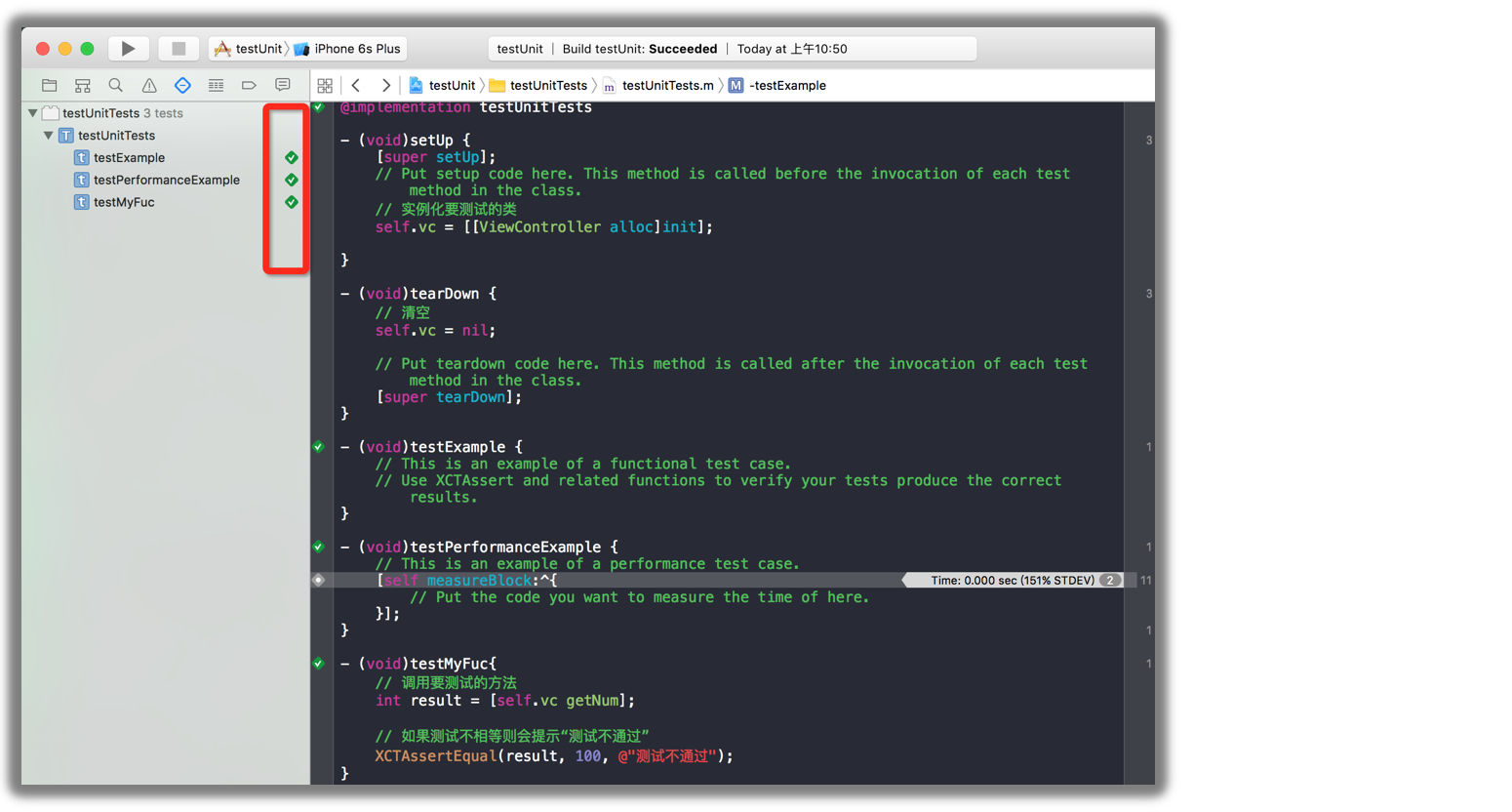Select testUnitTests.m in the jump bar
Image resolution: width=1512 pixels, height=812 pixels.
point(667,86)
